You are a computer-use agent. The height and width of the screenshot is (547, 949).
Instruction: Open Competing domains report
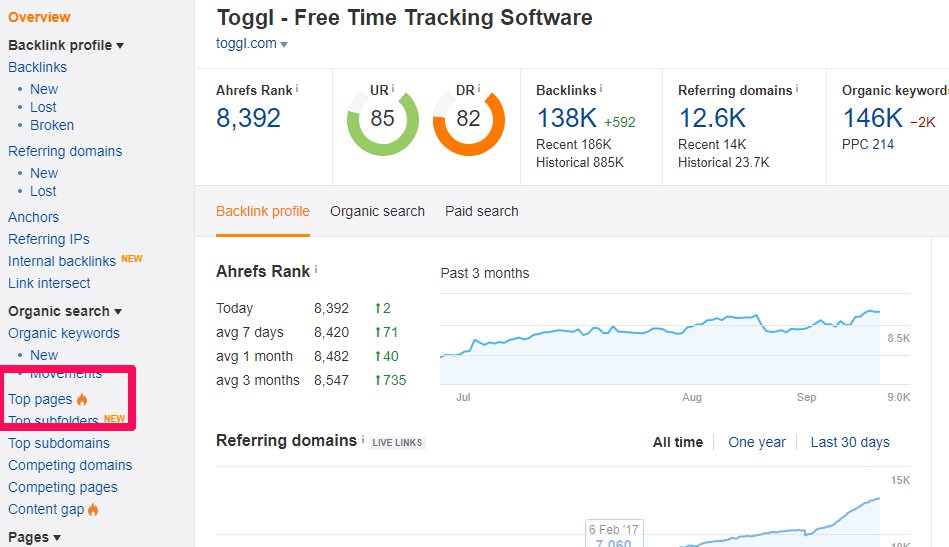point(70,465)
